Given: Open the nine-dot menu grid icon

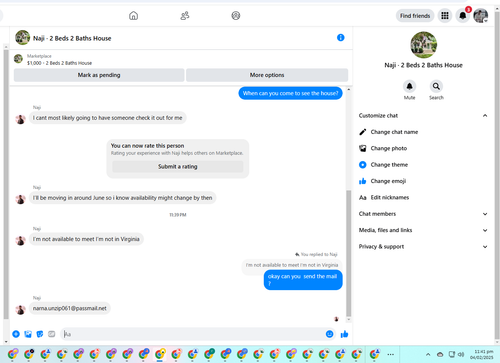Looking at the screenshot, I should pyautogui.click(x=445, y=16).
